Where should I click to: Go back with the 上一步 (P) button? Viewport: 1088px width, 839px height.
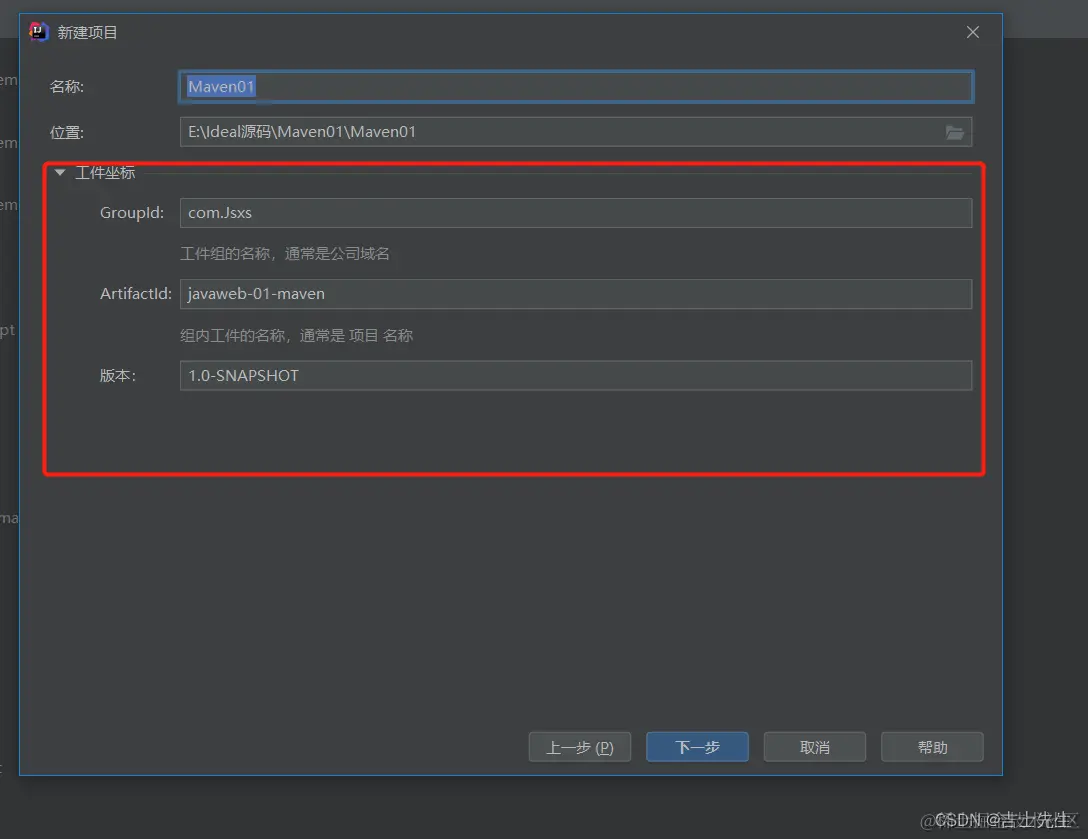[x=580, y=747]
